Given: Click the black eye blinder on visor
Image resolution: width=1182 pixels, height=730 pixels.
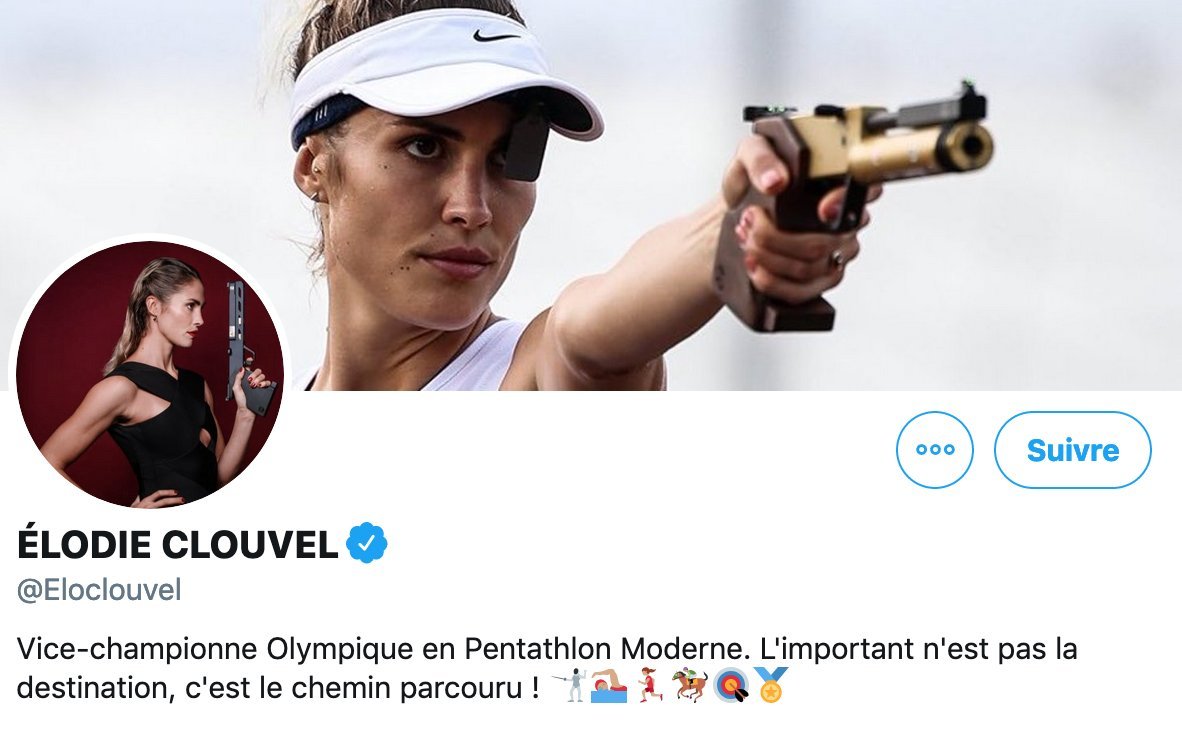Looking at the screenshot, I should point(526,144).
